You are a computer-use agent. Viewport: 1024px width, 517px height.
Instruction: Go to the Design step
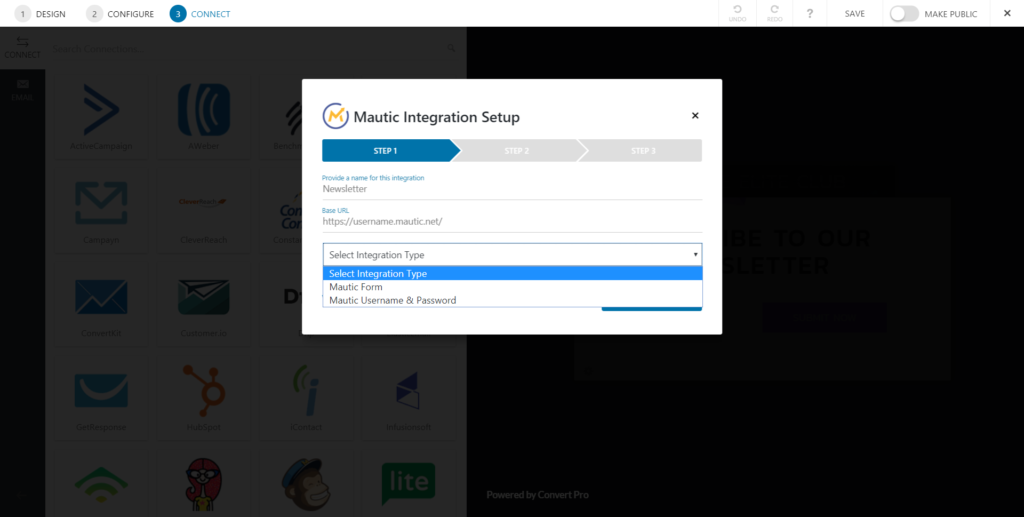point(40,14)
